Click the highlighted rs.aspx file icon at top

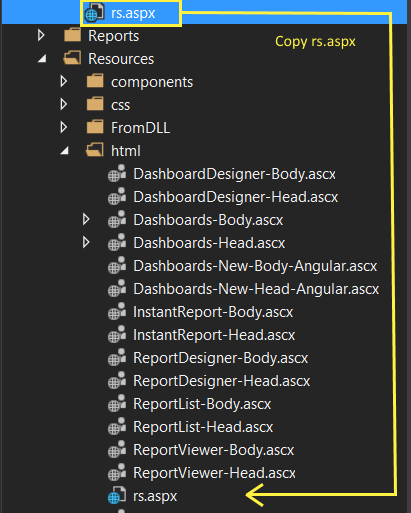coord(95,13)
